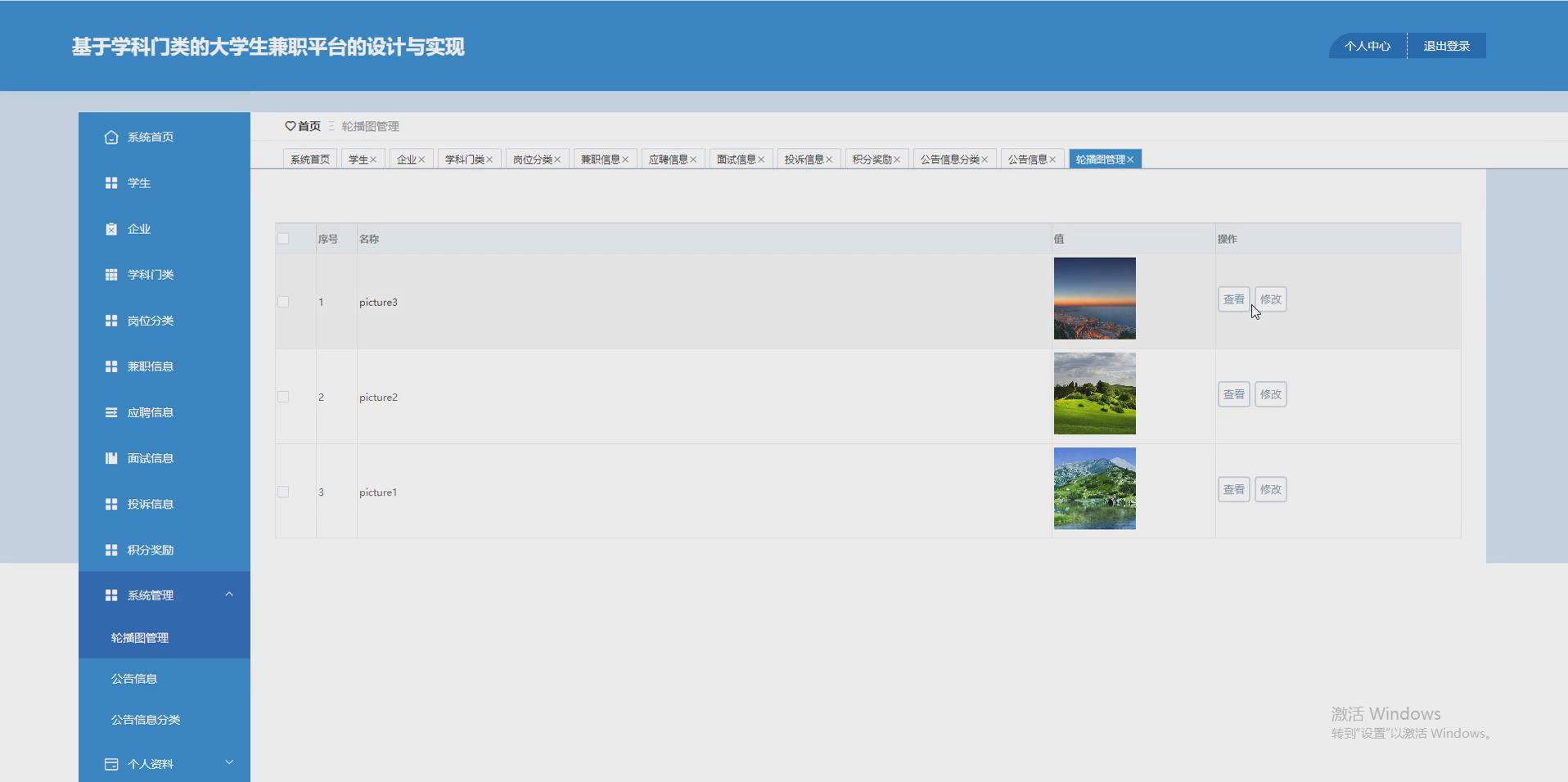The height and width of the screenshot is (782, 1568).
Task: Close the 岗位分类 tab with its x icon
Action: click(x=557, y=160)
